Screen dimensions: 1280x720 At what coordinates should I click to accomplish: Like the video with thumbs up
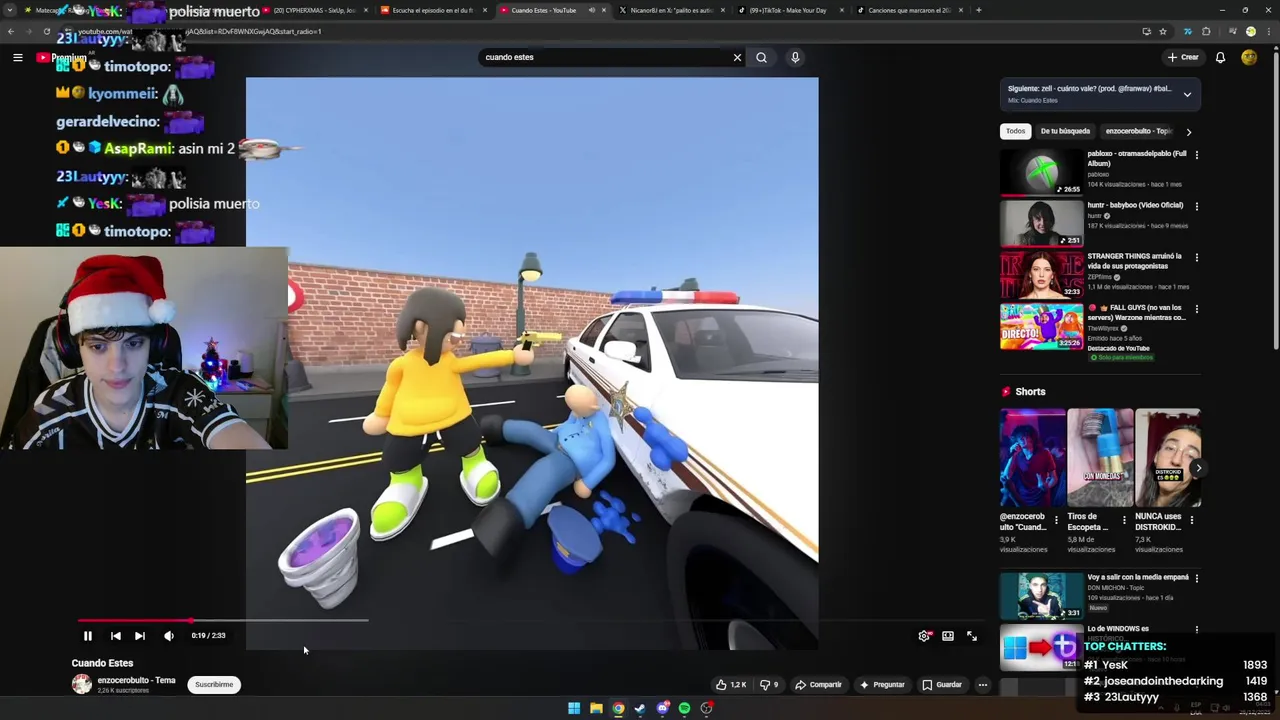point(731,685)
